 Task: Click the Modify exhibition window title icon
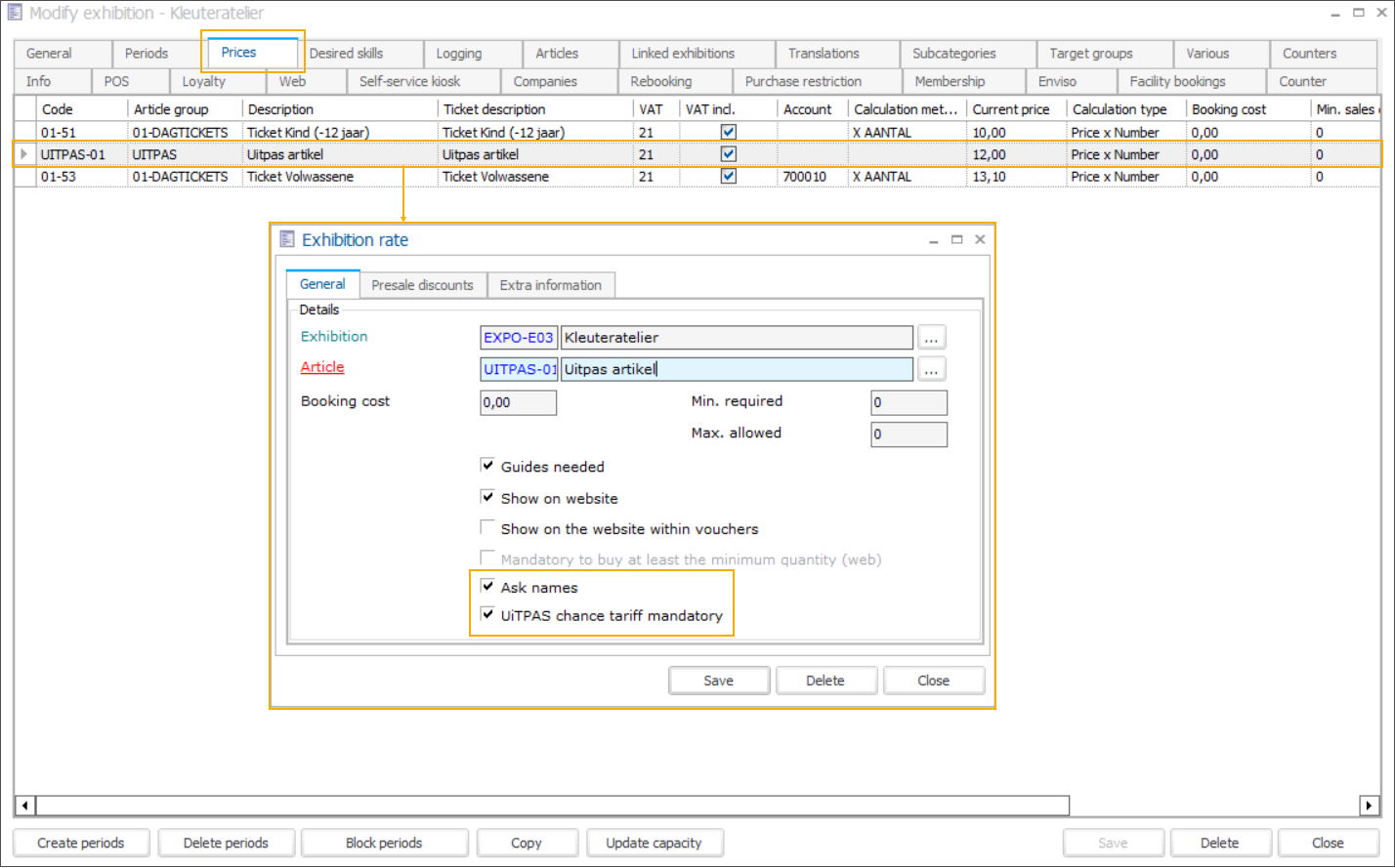coord(15,14)
